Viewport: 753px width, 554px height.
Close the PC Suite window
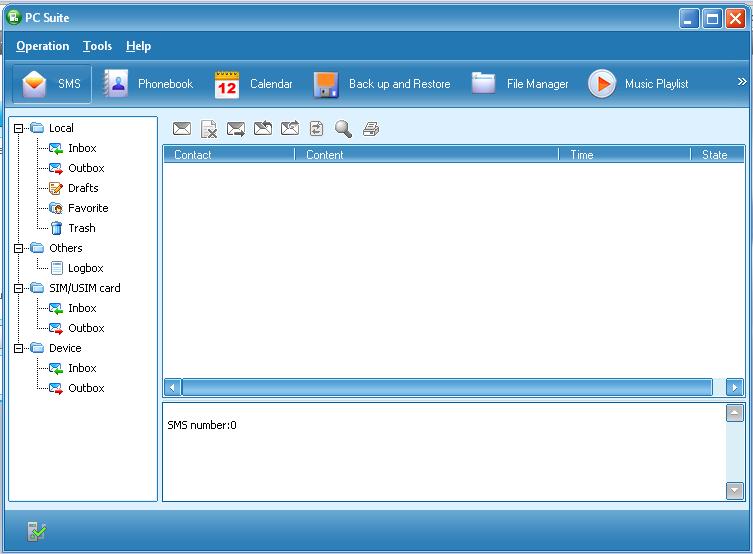pyautogui.click(x=735, y=19)
